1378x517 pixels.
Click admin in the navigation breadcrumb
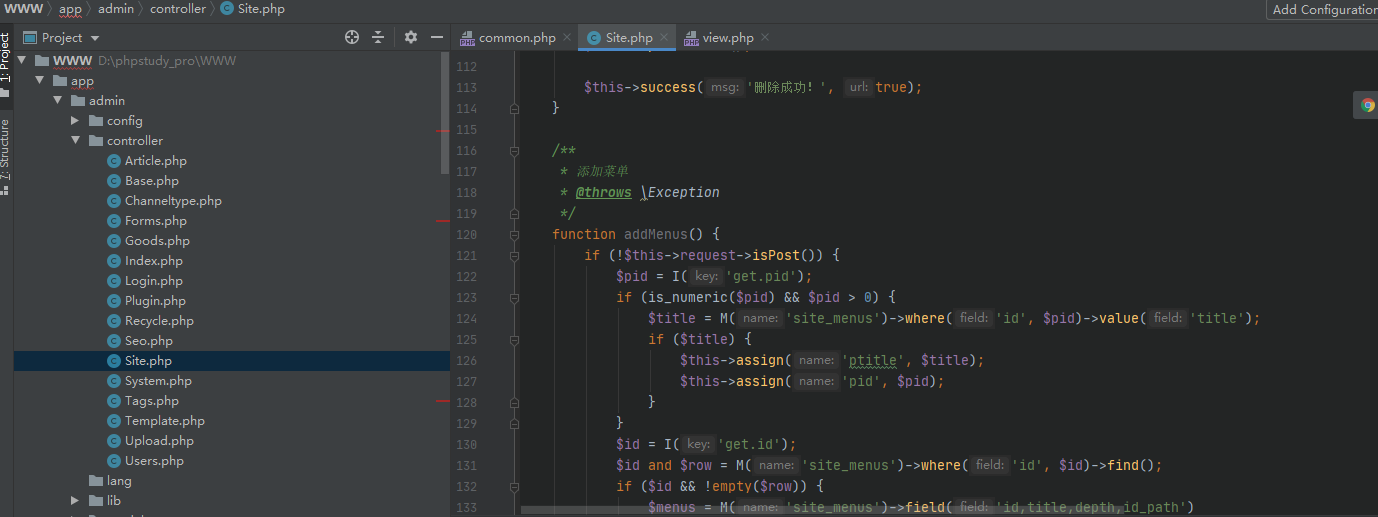116,9
